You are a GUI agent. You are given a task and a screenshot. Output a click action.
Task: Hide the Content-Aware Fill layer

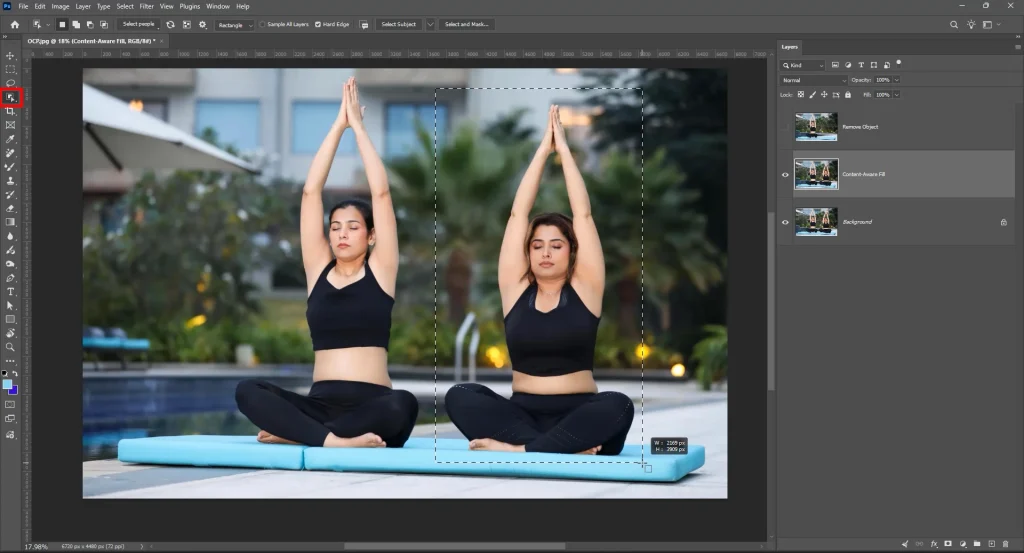point(785,174)
